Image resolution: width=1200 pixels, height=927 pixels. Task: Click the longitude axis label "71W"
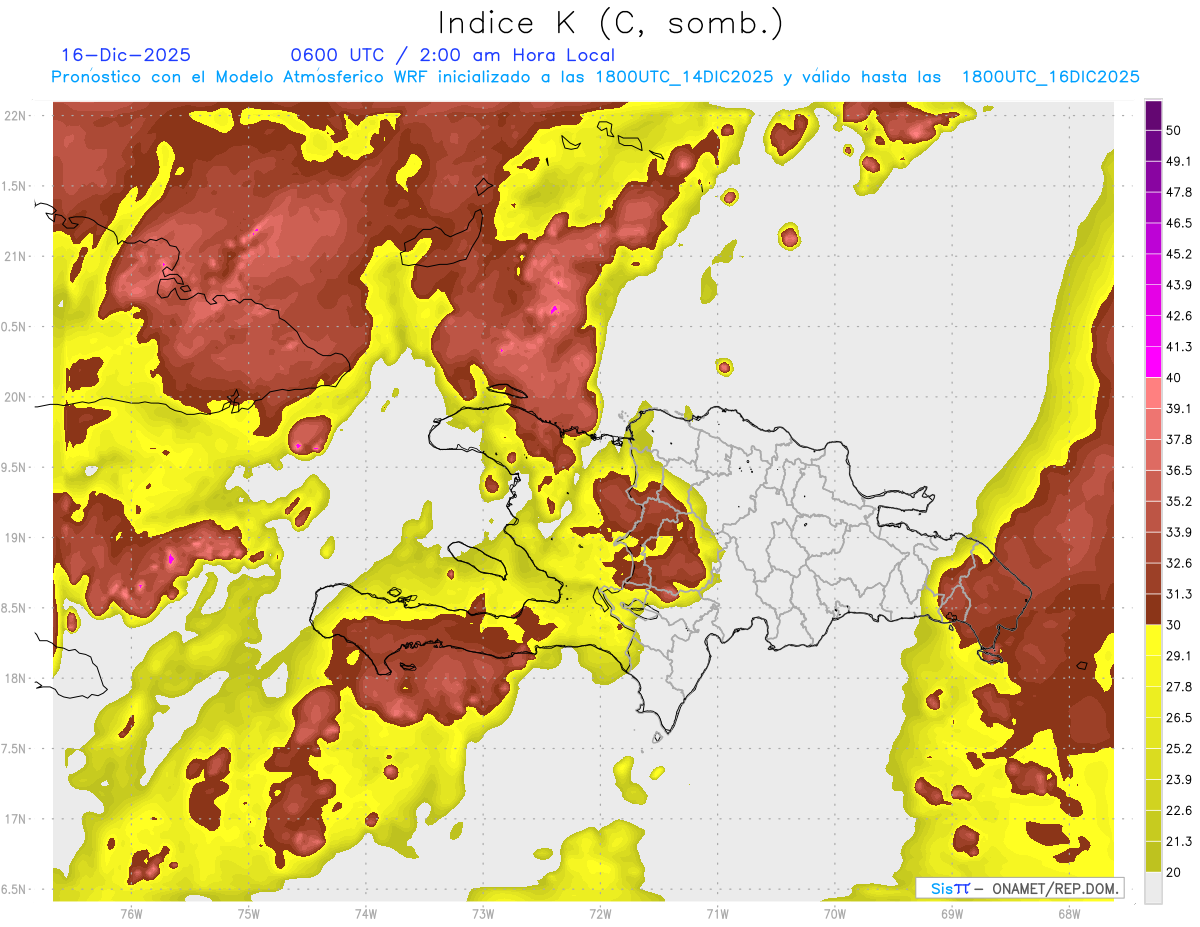pos(717,913)
